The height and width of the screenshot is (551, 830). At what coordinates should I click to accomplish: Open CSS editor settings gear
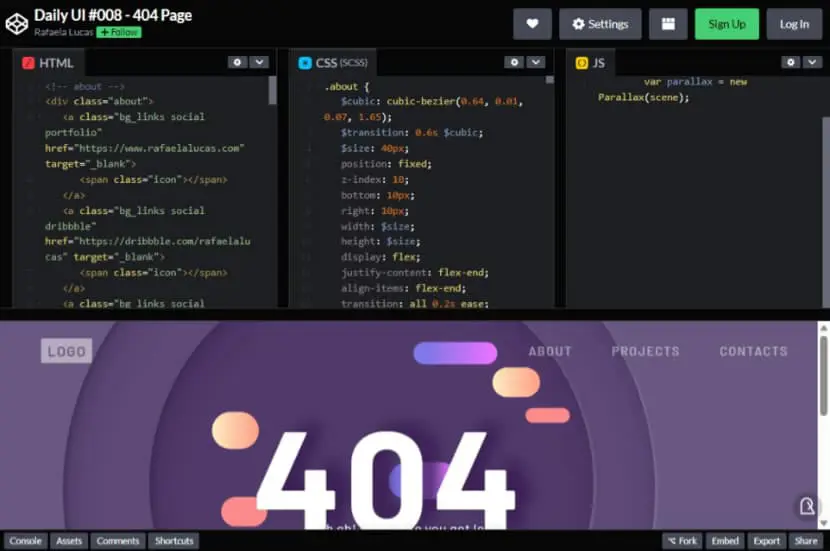tap(513, 62)
